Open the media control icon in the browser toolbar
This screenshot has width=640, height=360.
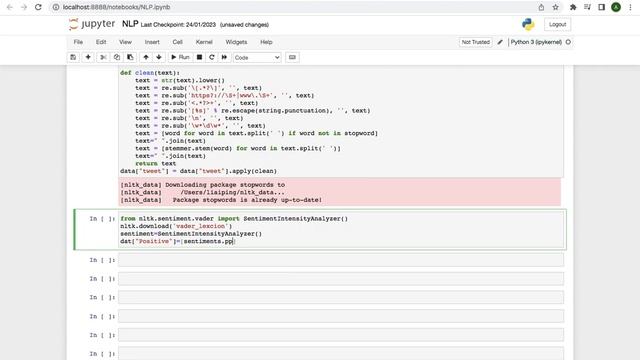[x=587, y=7]
